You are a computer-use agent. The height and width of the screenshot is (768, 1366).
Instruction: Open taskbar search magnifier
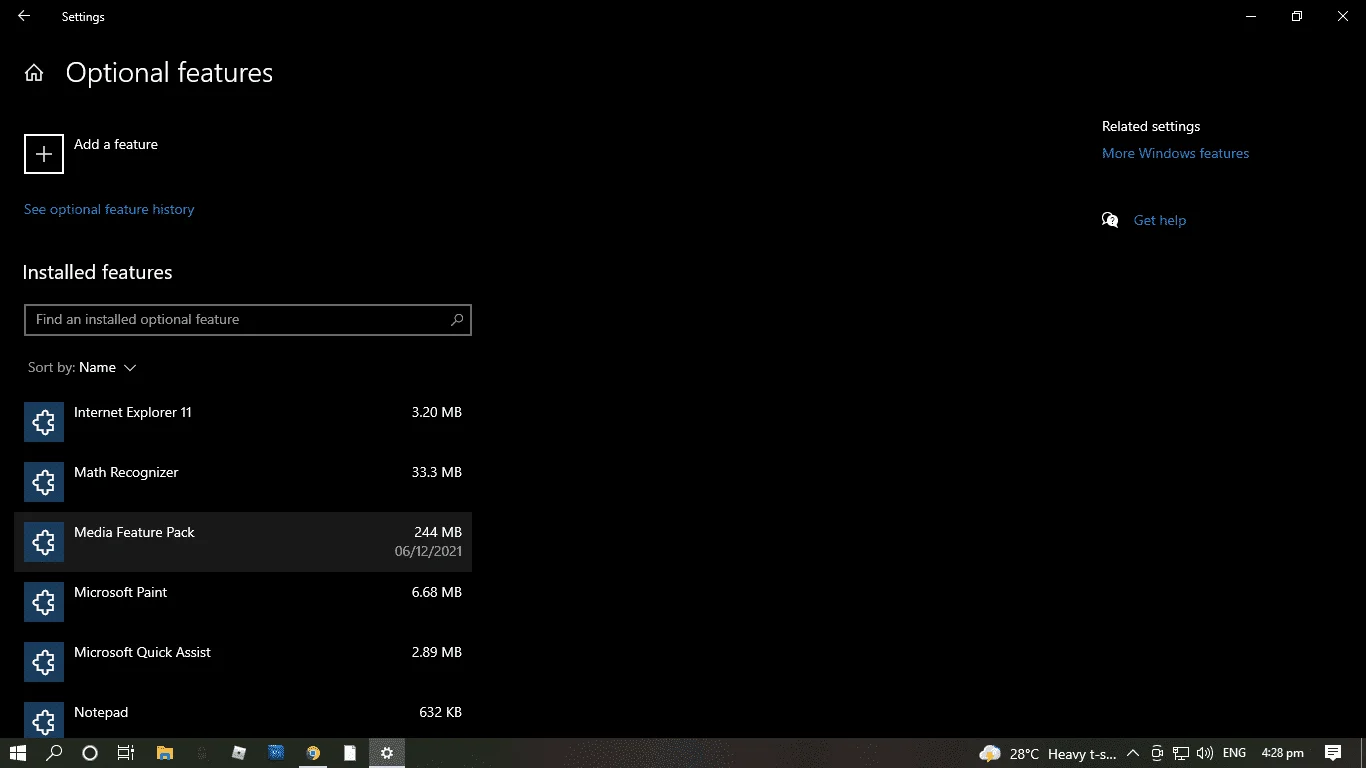55,753
